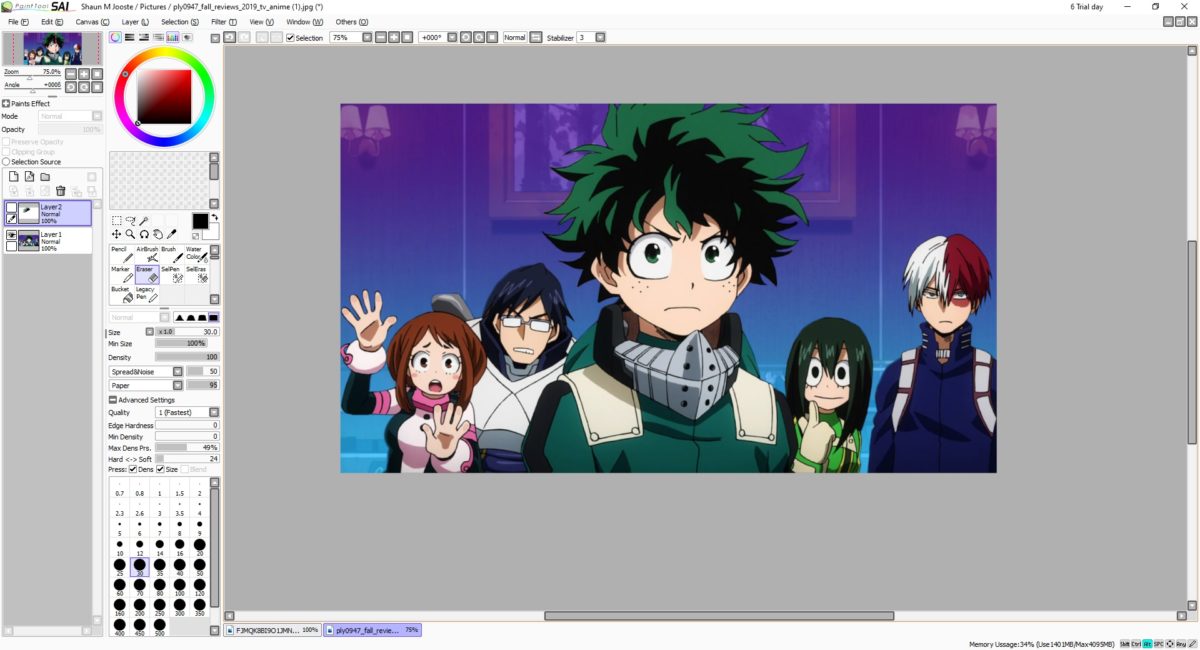Click the black foreground color swatch
This screenshot has width=1200, height=650.
click(199, 221)
